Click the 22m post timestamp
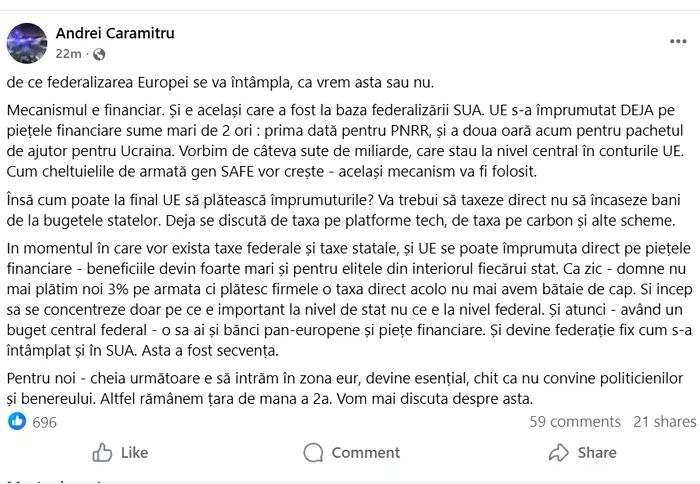 (x=68, y=53)
